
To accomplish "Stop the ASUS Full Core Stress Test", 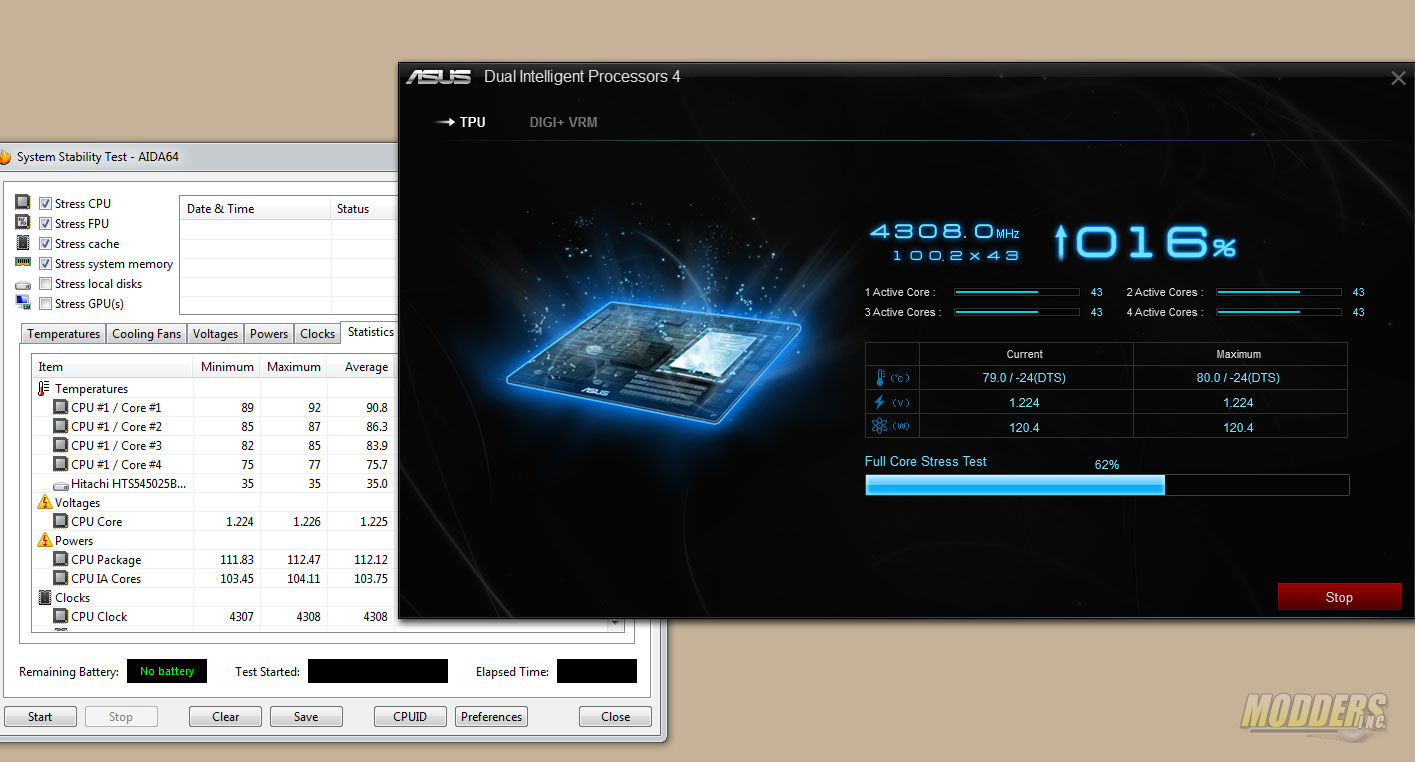I will 1339,597.
